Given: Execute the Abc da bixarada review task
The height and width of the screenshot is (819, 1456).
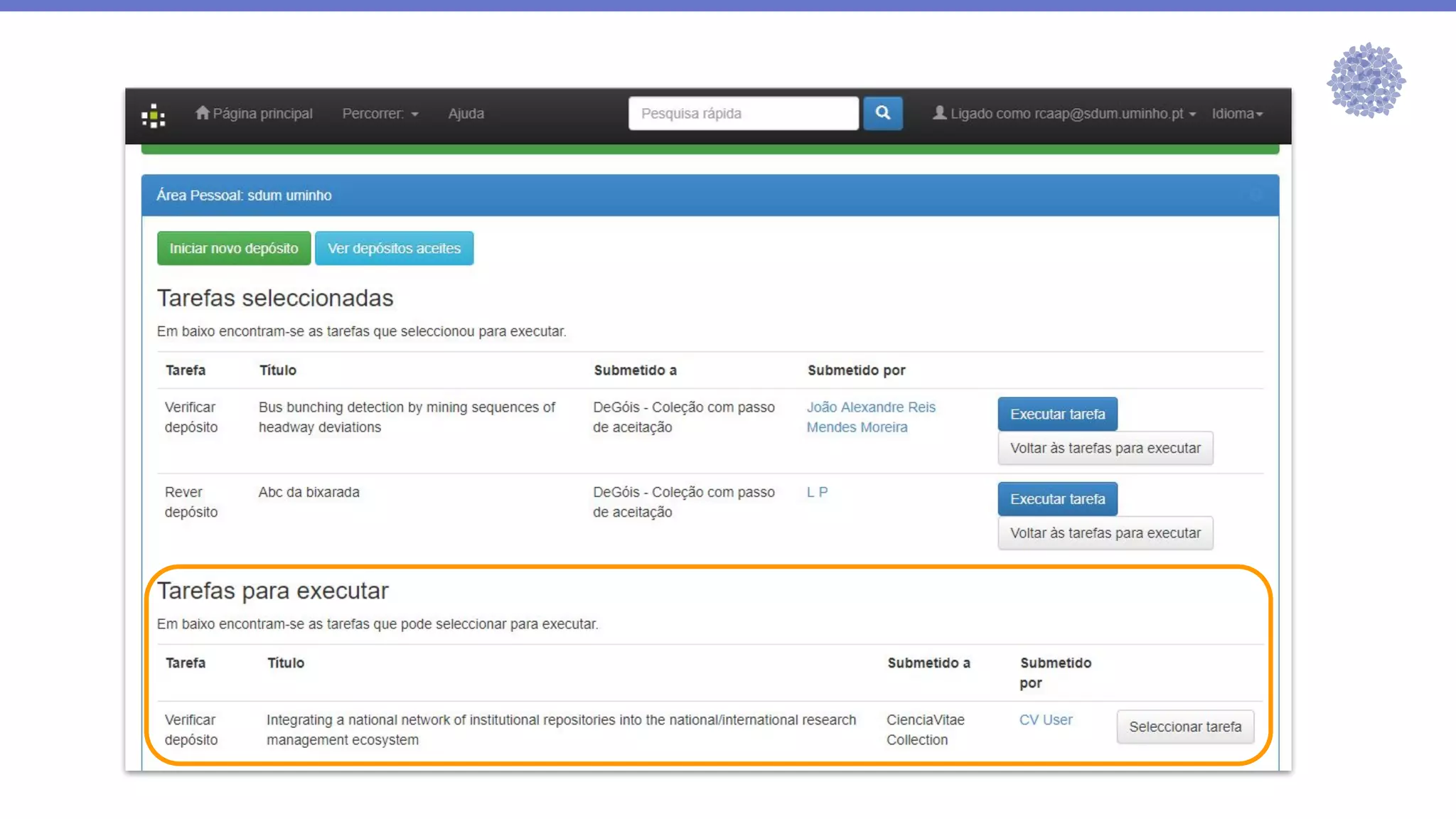Looking at the screenshot, I should [x=1057, y=499].
